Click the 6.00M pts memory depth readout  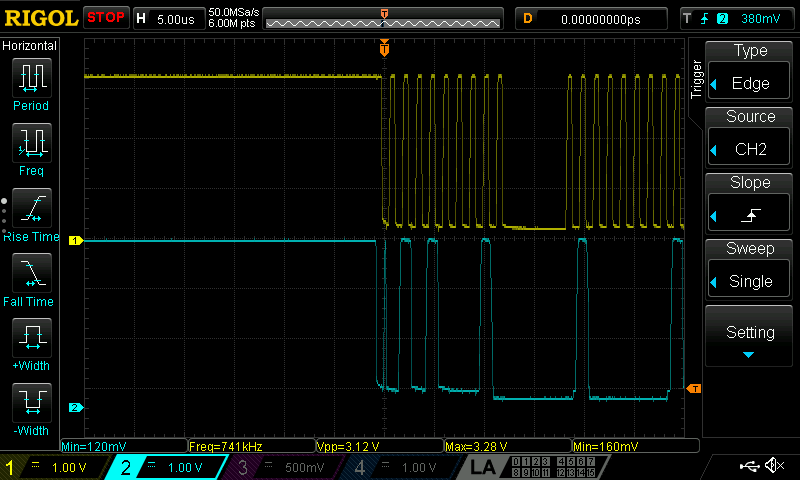pyautogui.click(x=232, y=23)
